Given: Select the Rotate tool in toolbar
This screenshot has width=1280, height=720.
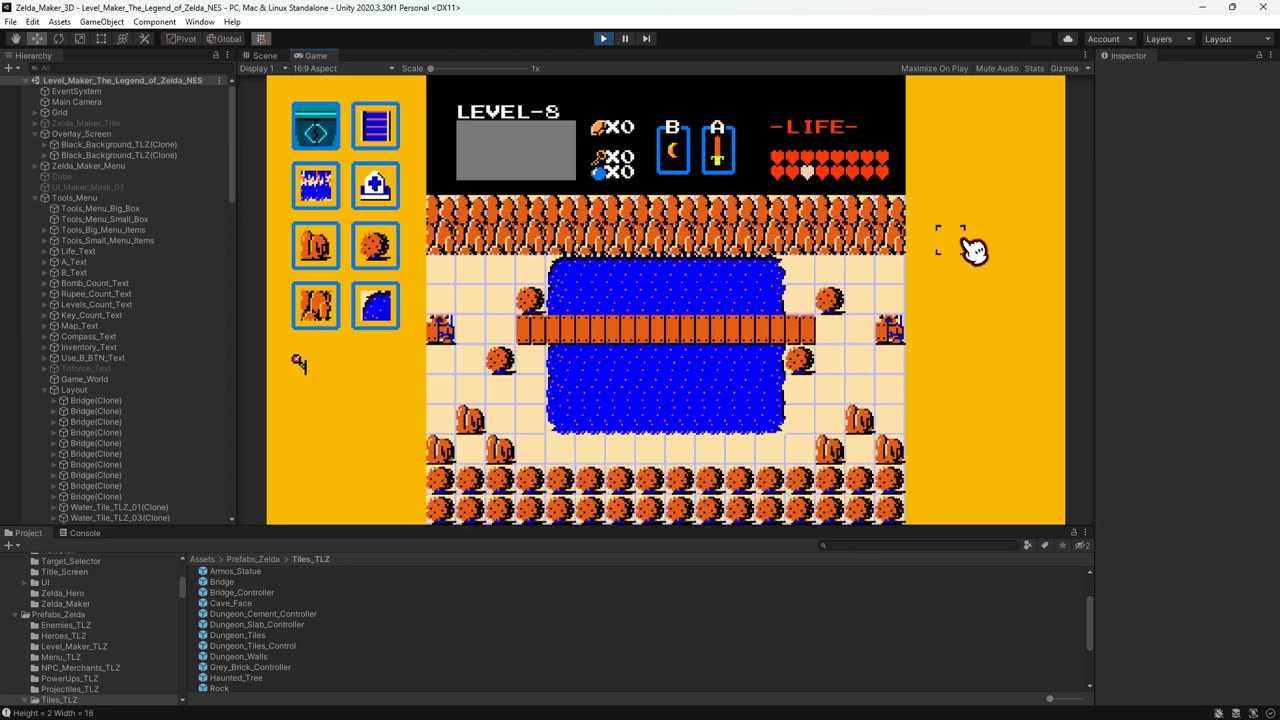Looking at the screenshot, I should [58, 39].
